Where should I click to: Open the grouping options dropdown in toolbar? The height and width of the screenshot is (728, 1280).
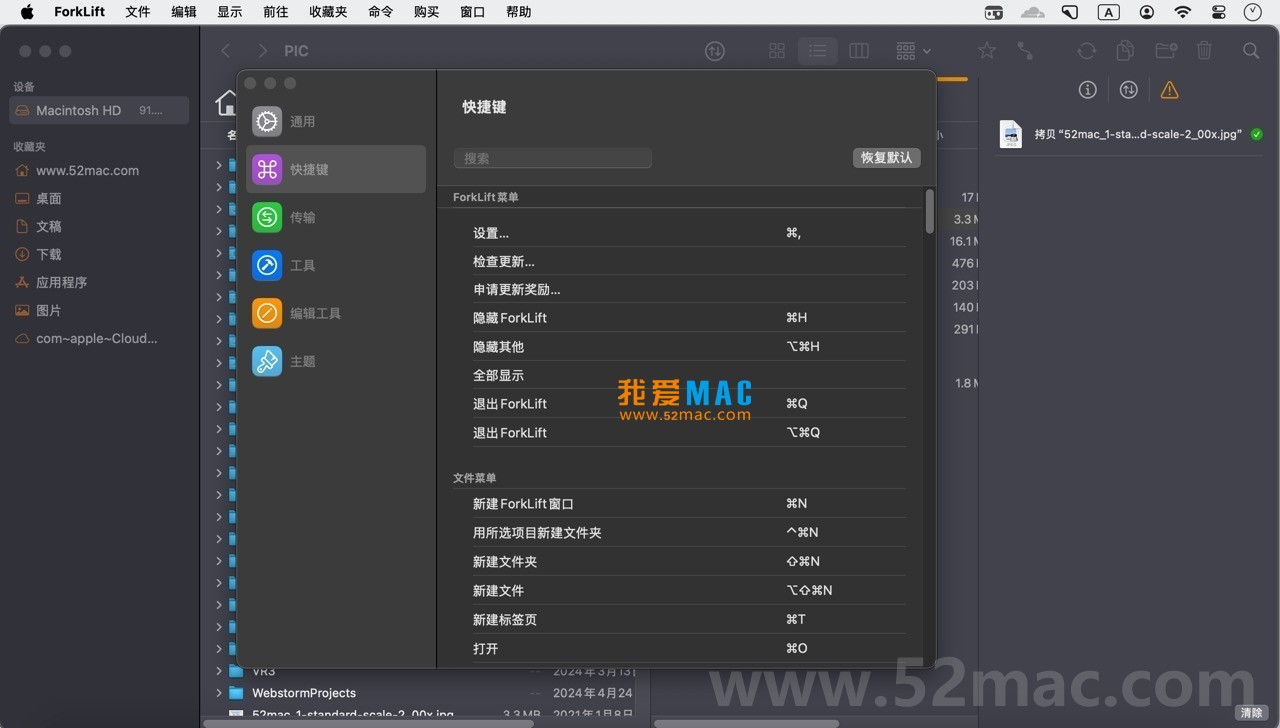913,51
